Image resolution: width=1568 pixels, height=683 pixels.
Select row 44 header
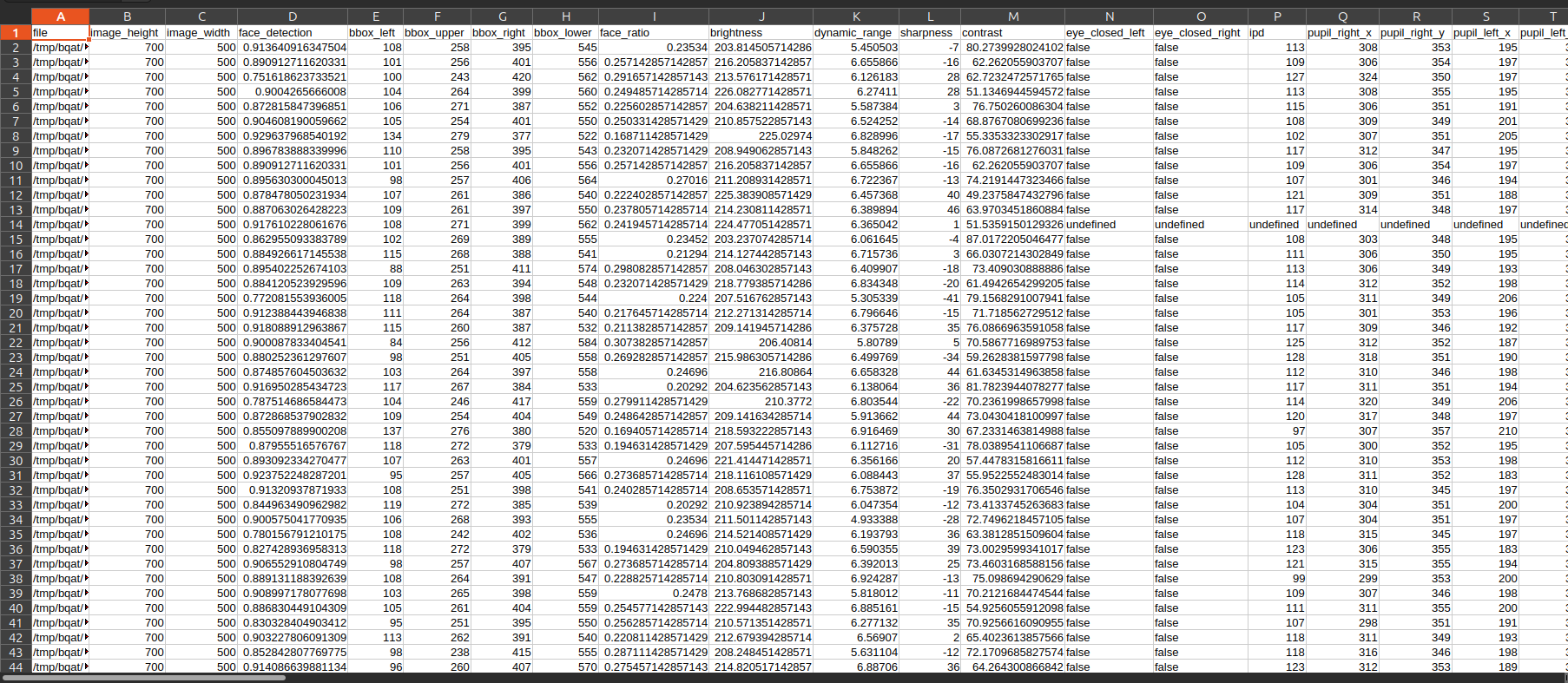[16, 667]
